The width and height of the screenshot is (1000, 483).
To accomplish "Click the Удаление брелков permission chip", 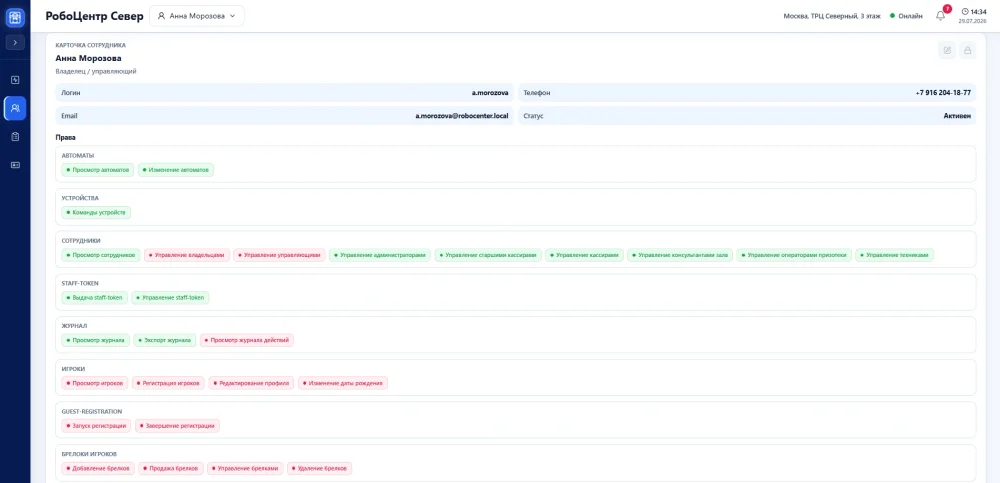I will coord(320,468).
